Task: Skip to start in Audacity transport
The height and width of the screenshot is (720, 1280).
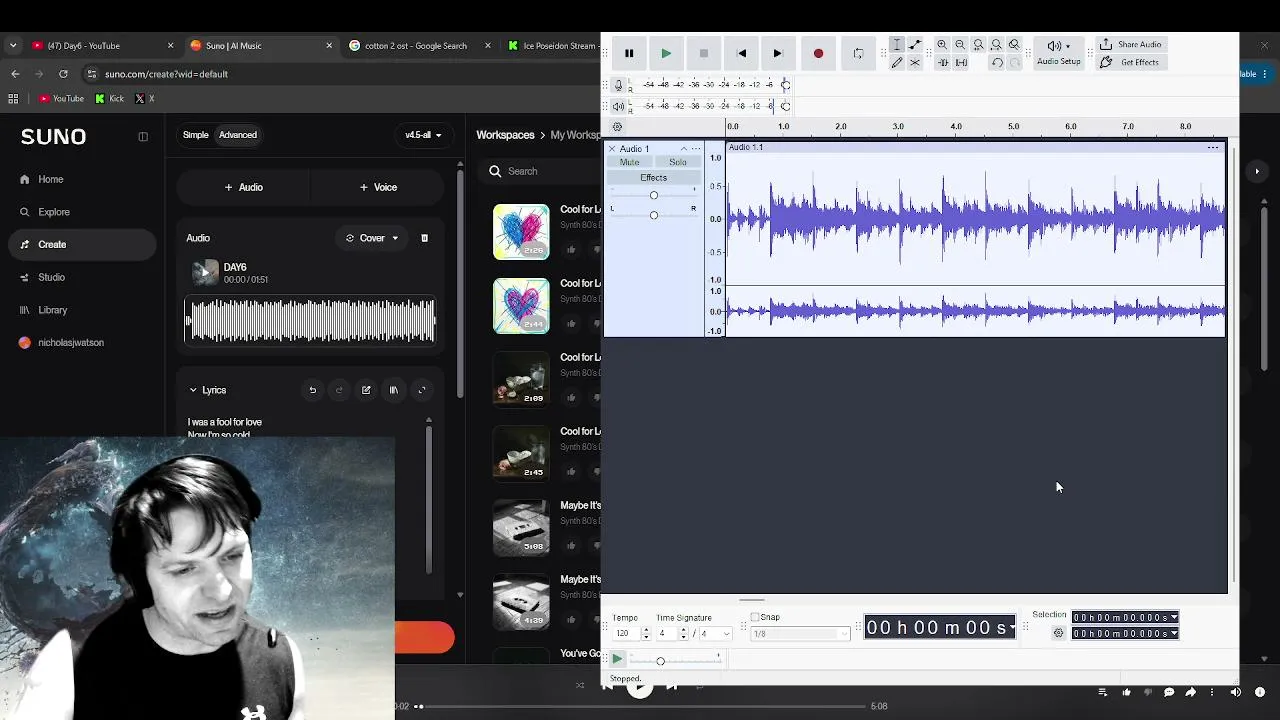Action: (x=741, y=54)
